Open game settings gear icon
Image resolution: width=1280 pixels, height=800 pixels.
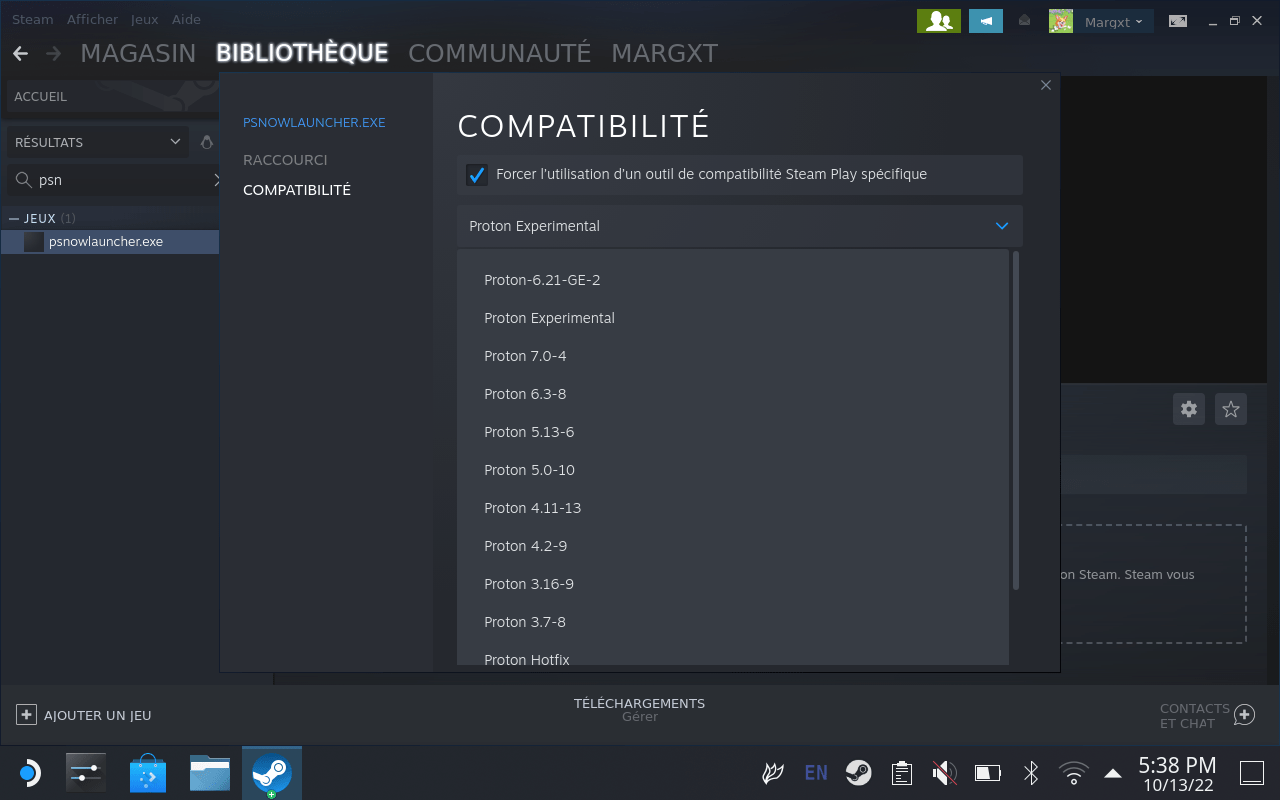(1189, 409)
